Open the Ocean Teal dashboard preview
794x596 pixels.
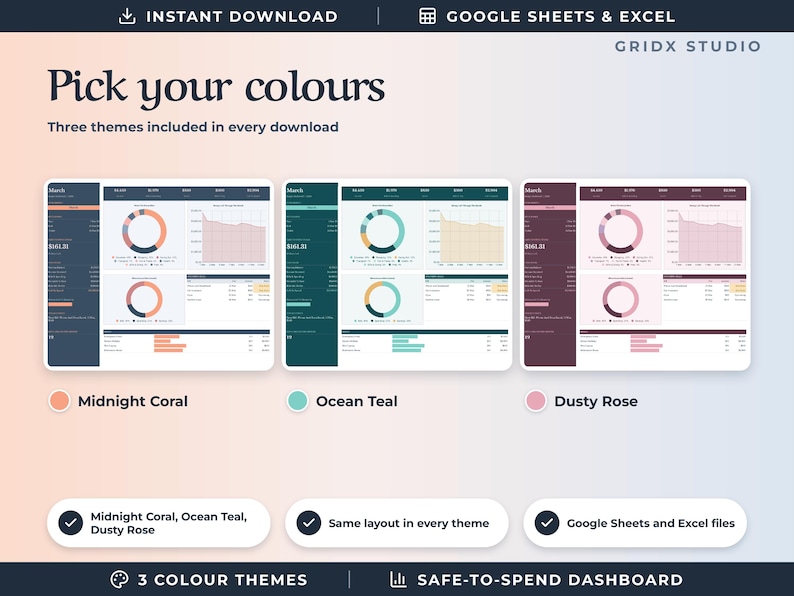pyautogui.click(x=397, y=274)
